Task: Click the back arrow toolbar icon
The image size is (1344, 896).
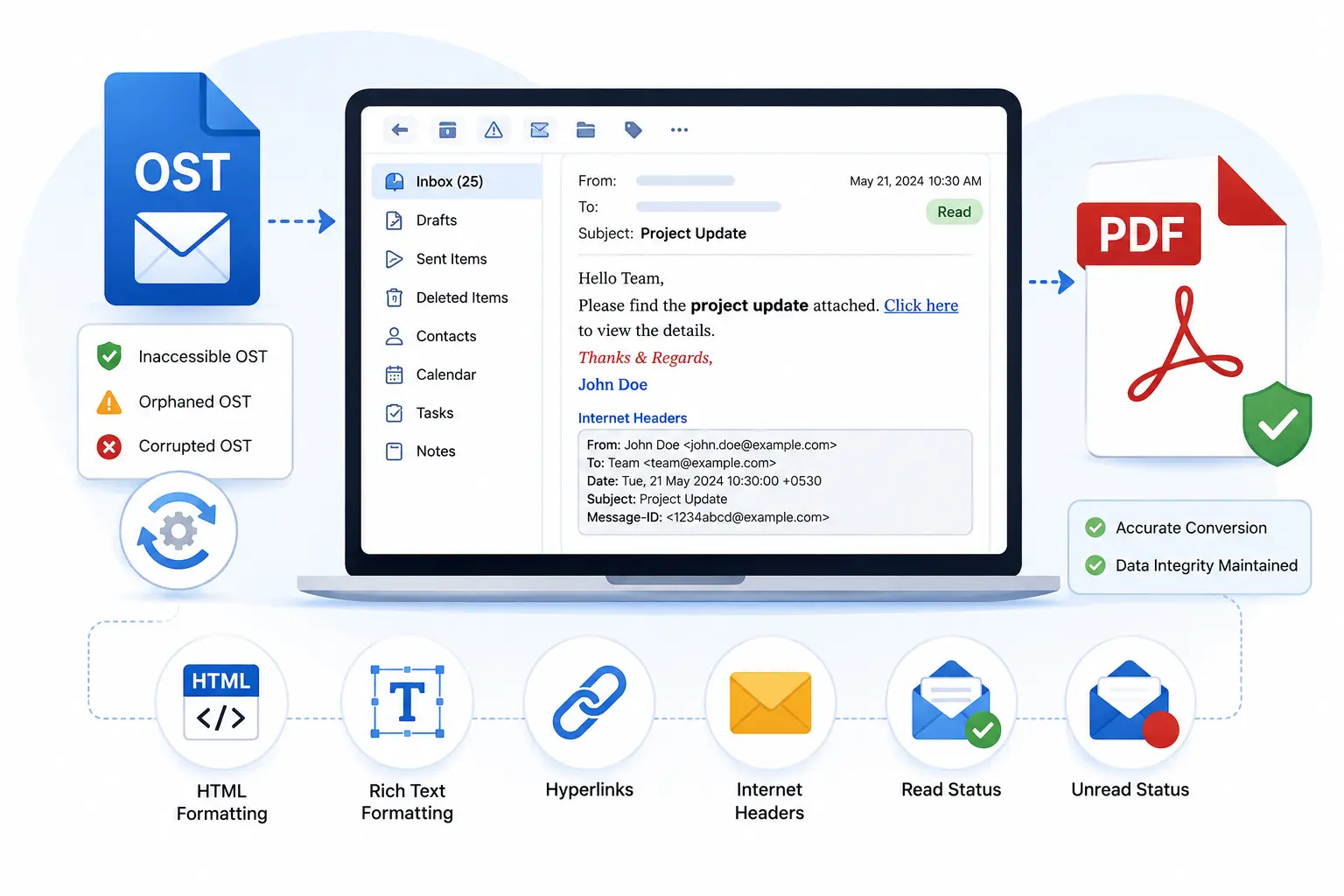Action: [x=400, y=130]
